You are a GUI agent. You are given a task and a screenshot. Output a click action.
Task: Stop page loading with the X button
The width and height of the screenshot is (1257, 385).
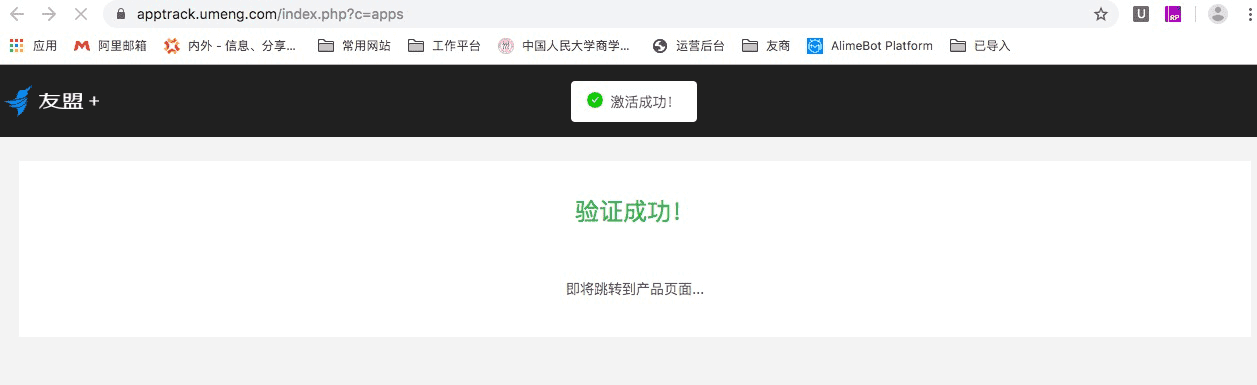click(81, 14)
